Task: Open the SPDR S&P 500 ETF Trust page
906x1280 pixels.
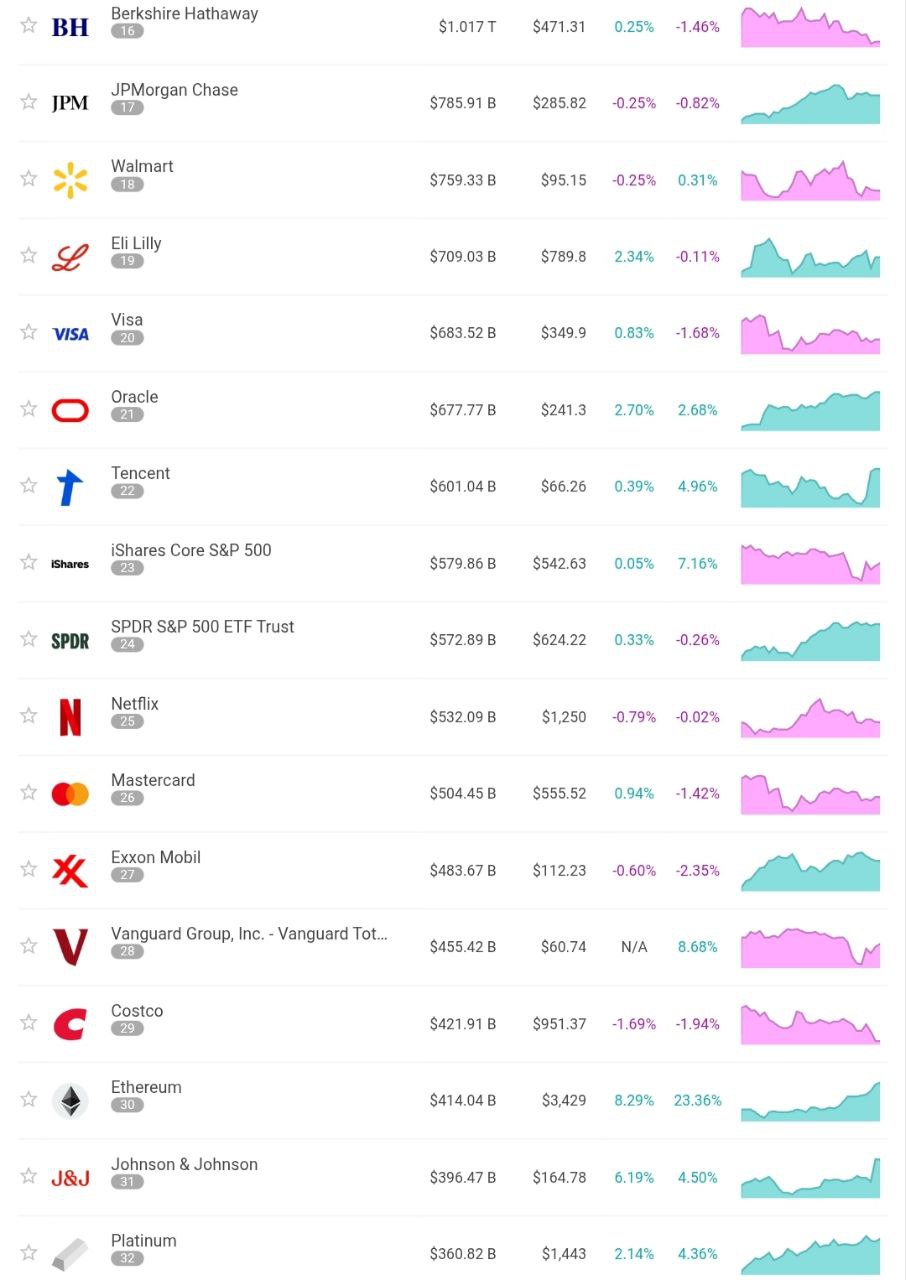Action: pos(202,627)
